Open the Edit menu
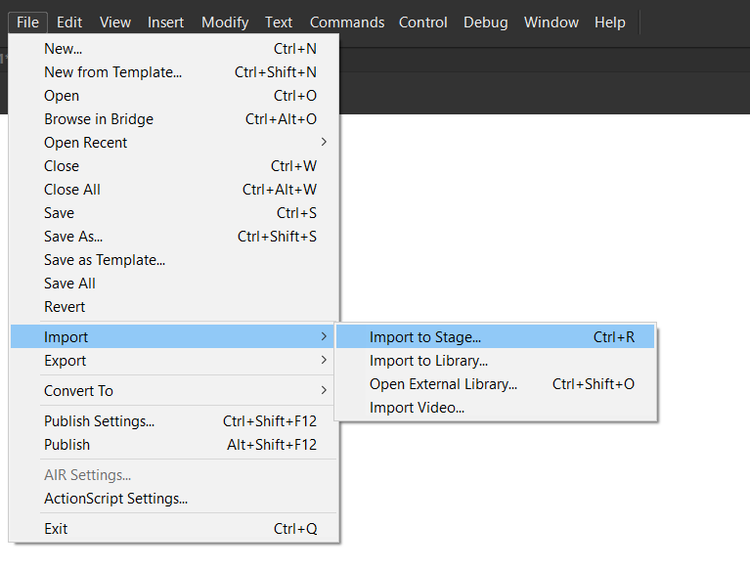The image size is (750, 570). [69, 22]
